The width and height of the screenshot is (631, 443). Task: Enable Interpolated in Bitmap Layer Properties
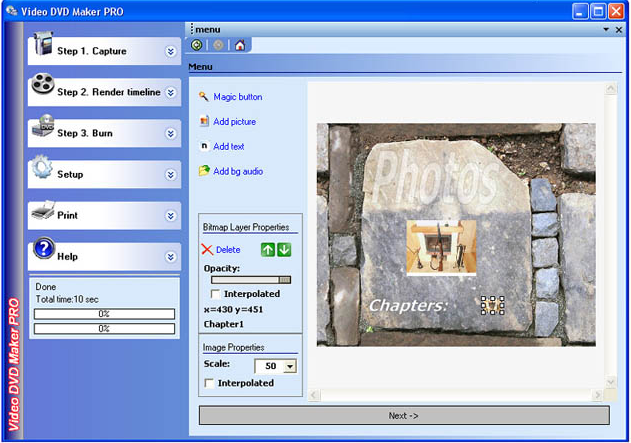(215, 294)
